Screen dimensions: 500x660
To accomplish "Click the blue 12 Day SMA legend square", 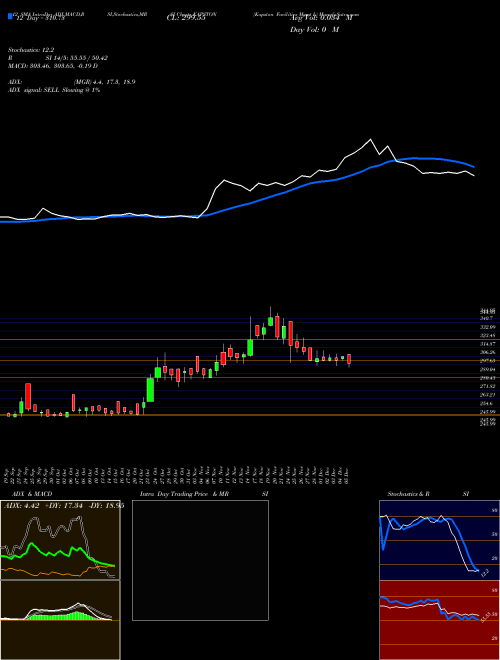I will click(x=10, y=16).
